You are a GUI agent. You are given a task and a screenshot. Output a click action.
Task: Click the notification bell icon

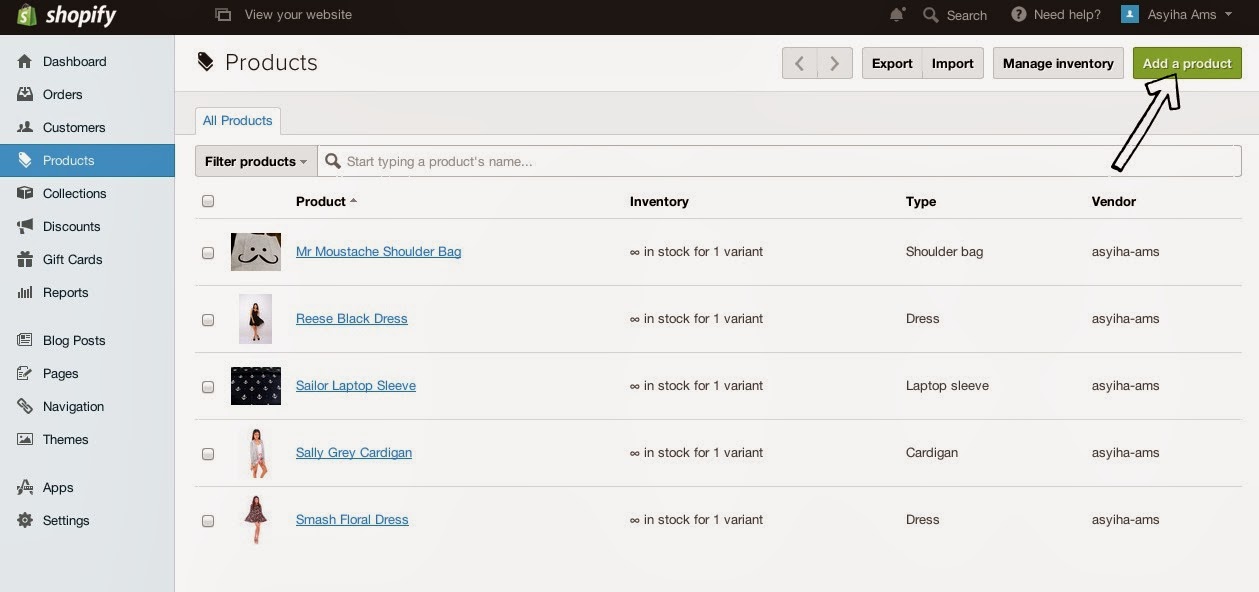click(896, 14)
